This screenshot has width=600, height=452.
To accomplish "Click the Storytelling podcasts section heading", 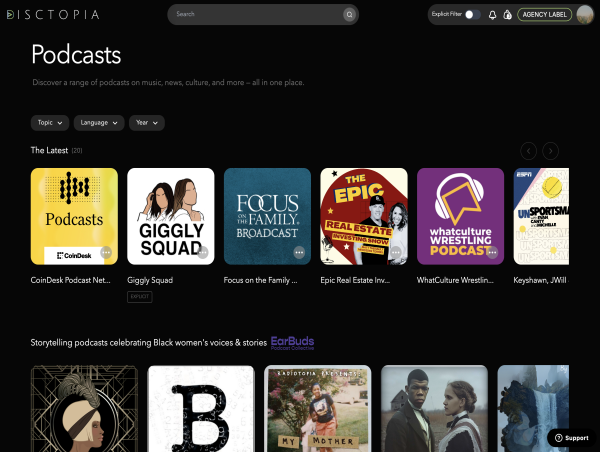I will [x=148, y=343].
